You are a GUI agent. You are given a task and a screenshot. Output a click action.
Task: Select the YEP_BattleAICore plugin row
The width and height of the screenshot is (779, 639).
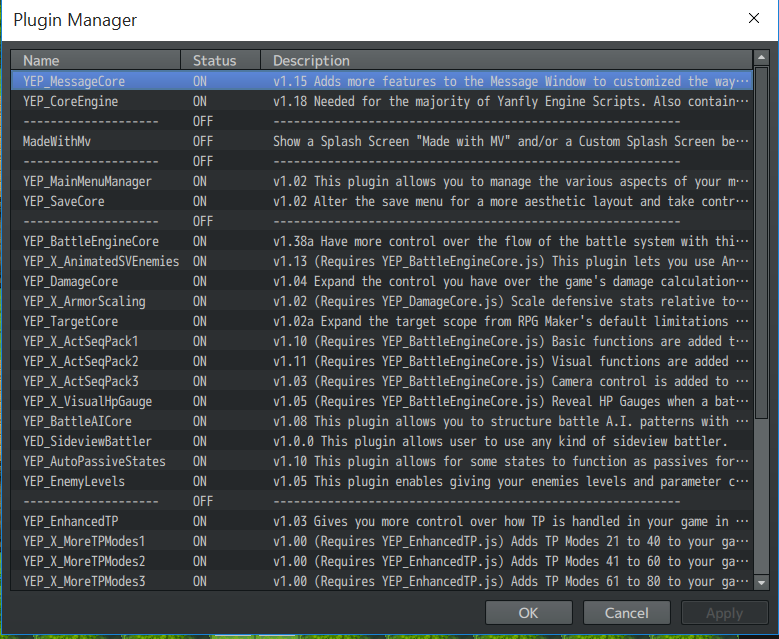click(382, 421)
